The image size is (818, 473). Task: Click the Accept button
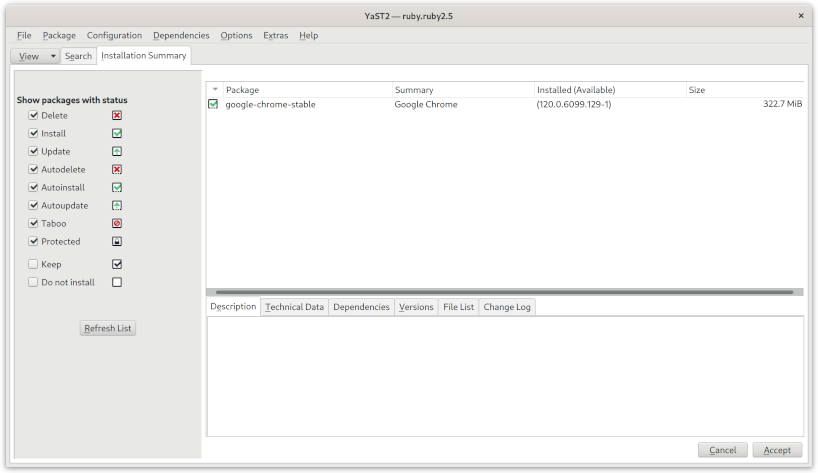[777, 450]
